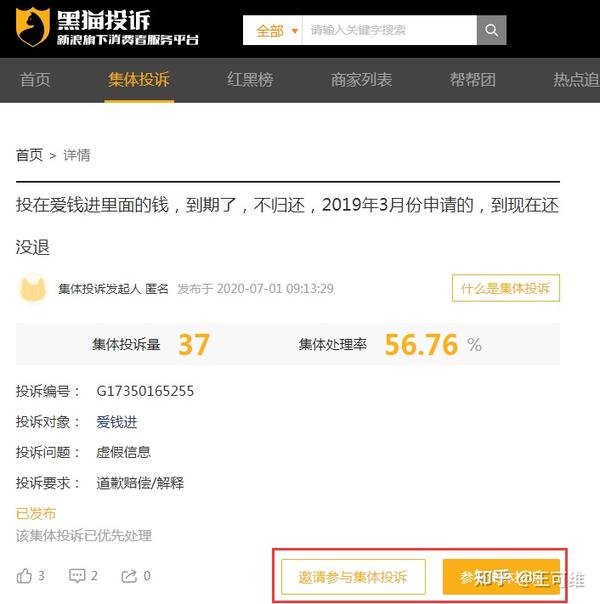Share the complaint using share icon
The width and height of the screenshot is (600, 604).
tap(129, 576)
